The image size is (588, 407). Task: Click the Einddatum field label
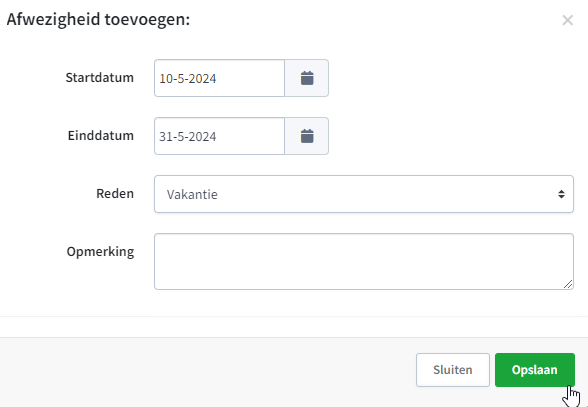[x=101, y=135]
